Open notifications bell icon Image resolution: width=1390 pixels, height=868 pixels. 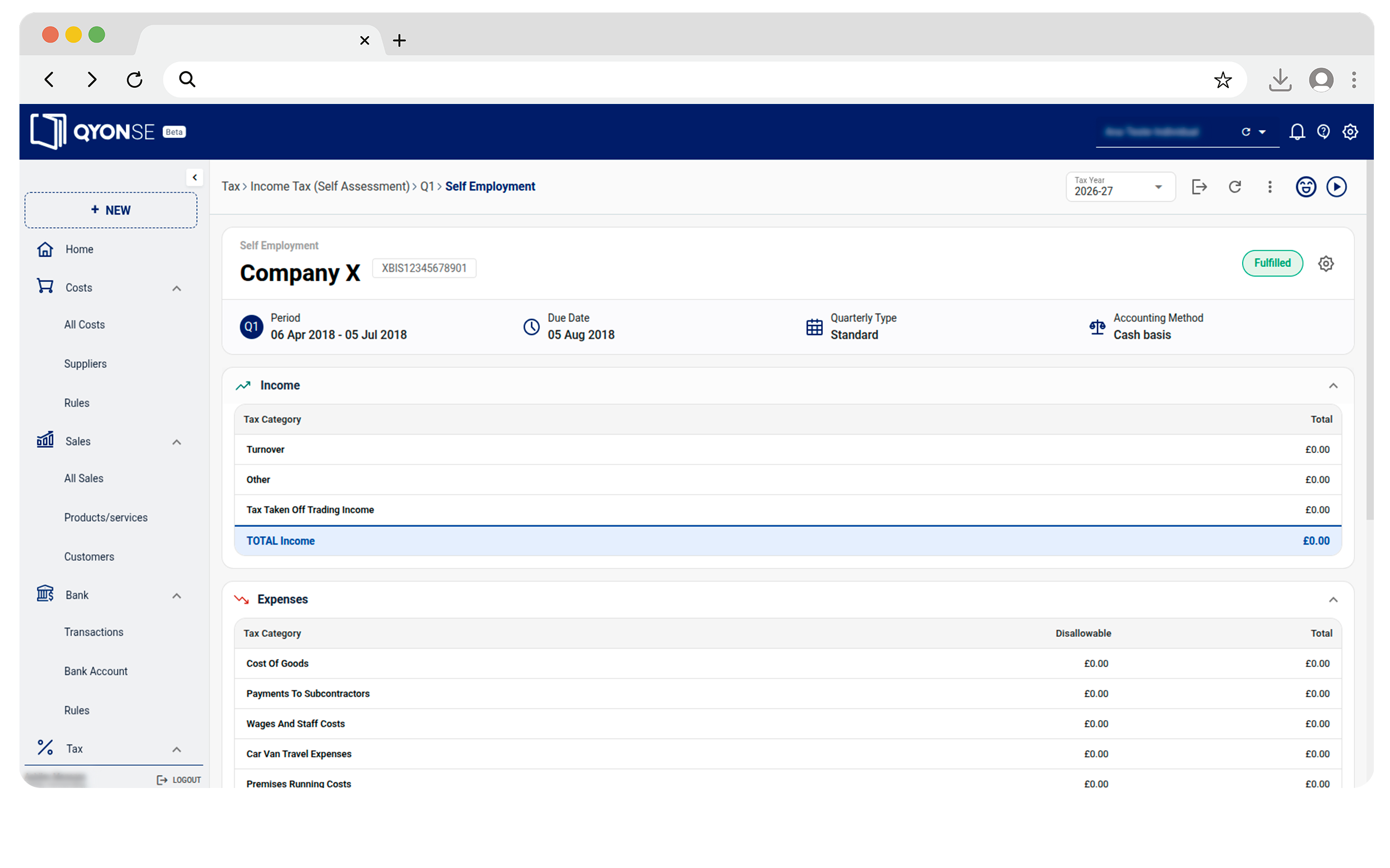(x=1297, y=132)
